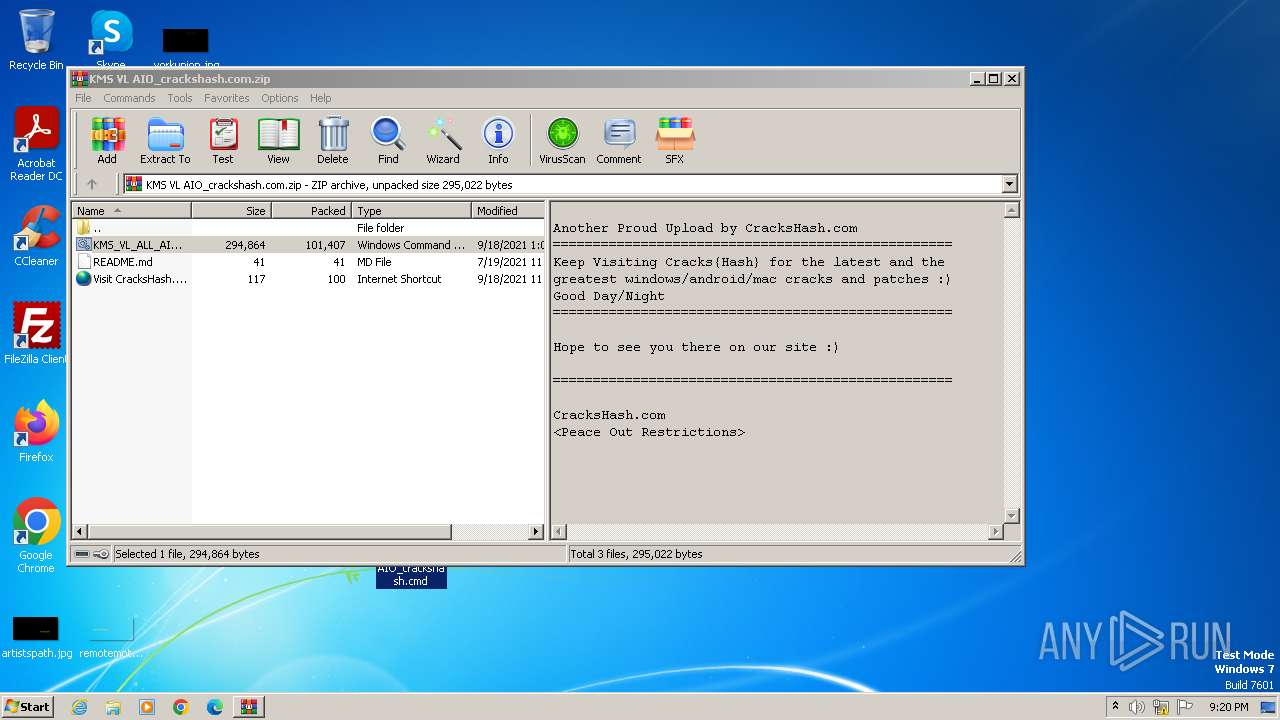
Task: Sort file list by Size column
Action: [x=231, y=210]
